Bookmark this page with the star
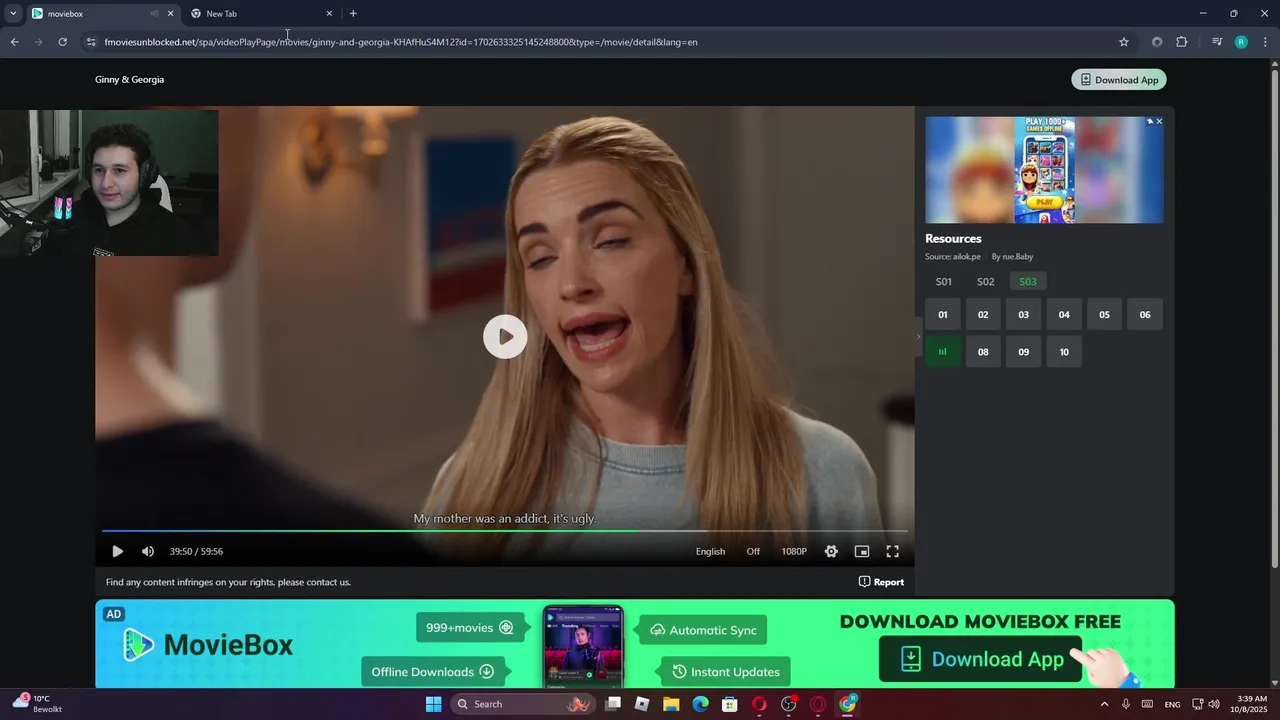The width and height of the screenshot is (1280, 720). (x=1124, y=42)
